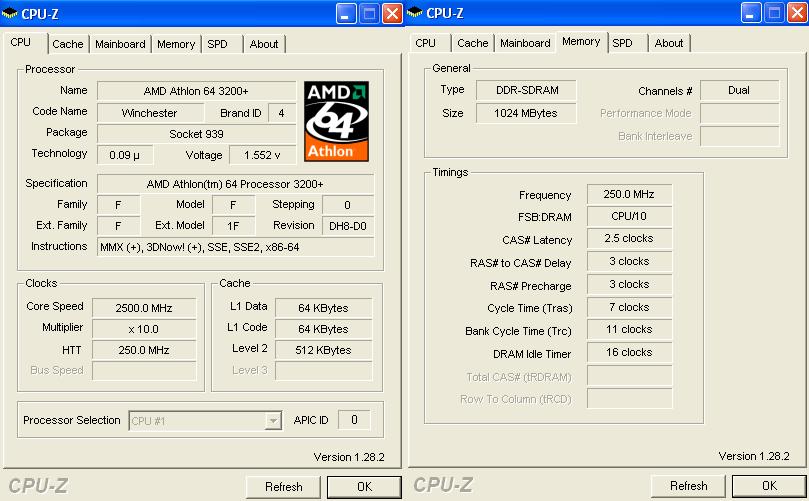Image resolution: width=809 pixels, height=501 pixels.
Task: Minimize the right CPU-Z window
Action: (x=751, y=13)
